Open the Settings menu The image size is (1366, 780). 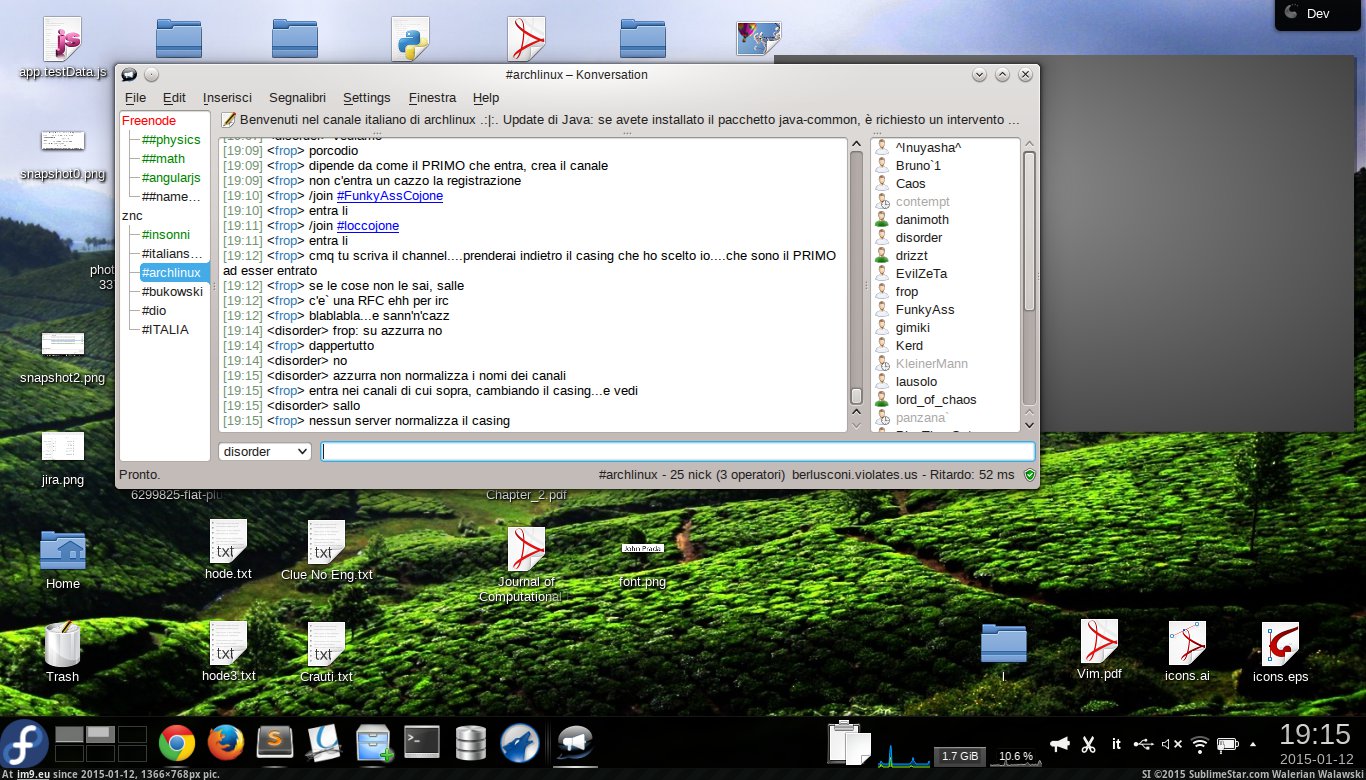(366, 97)
